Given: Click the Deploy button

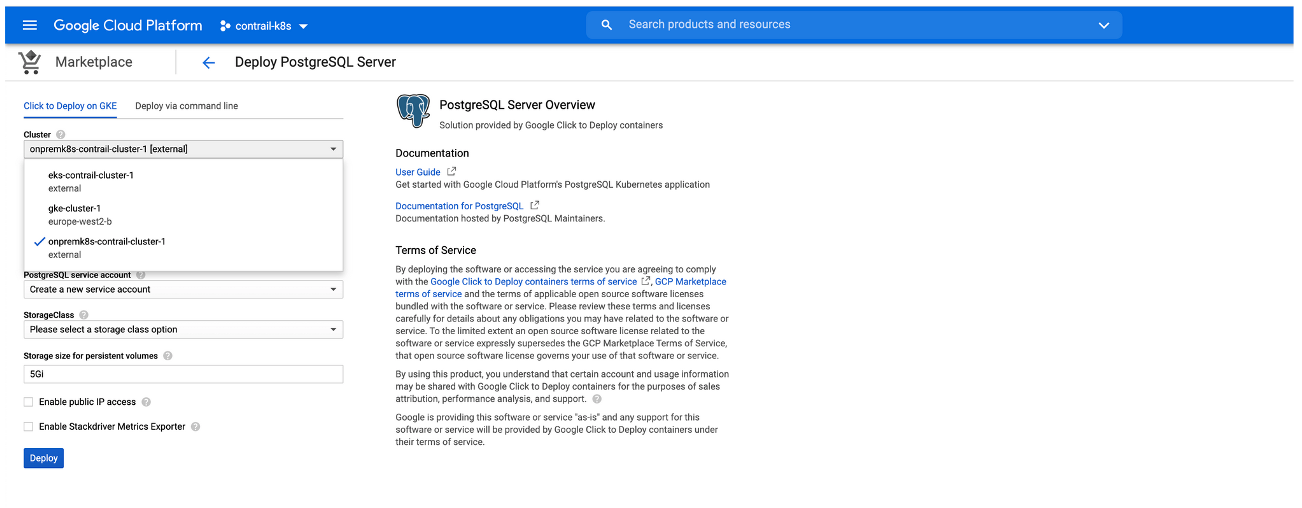Looking at the screenshot, I should [44, 458].
